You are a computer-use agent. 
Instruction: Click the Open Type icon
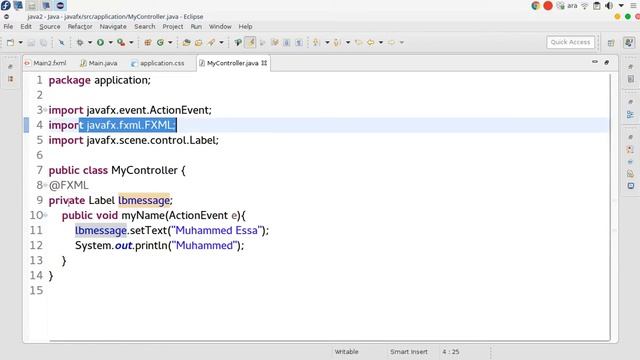click(186, 42)
